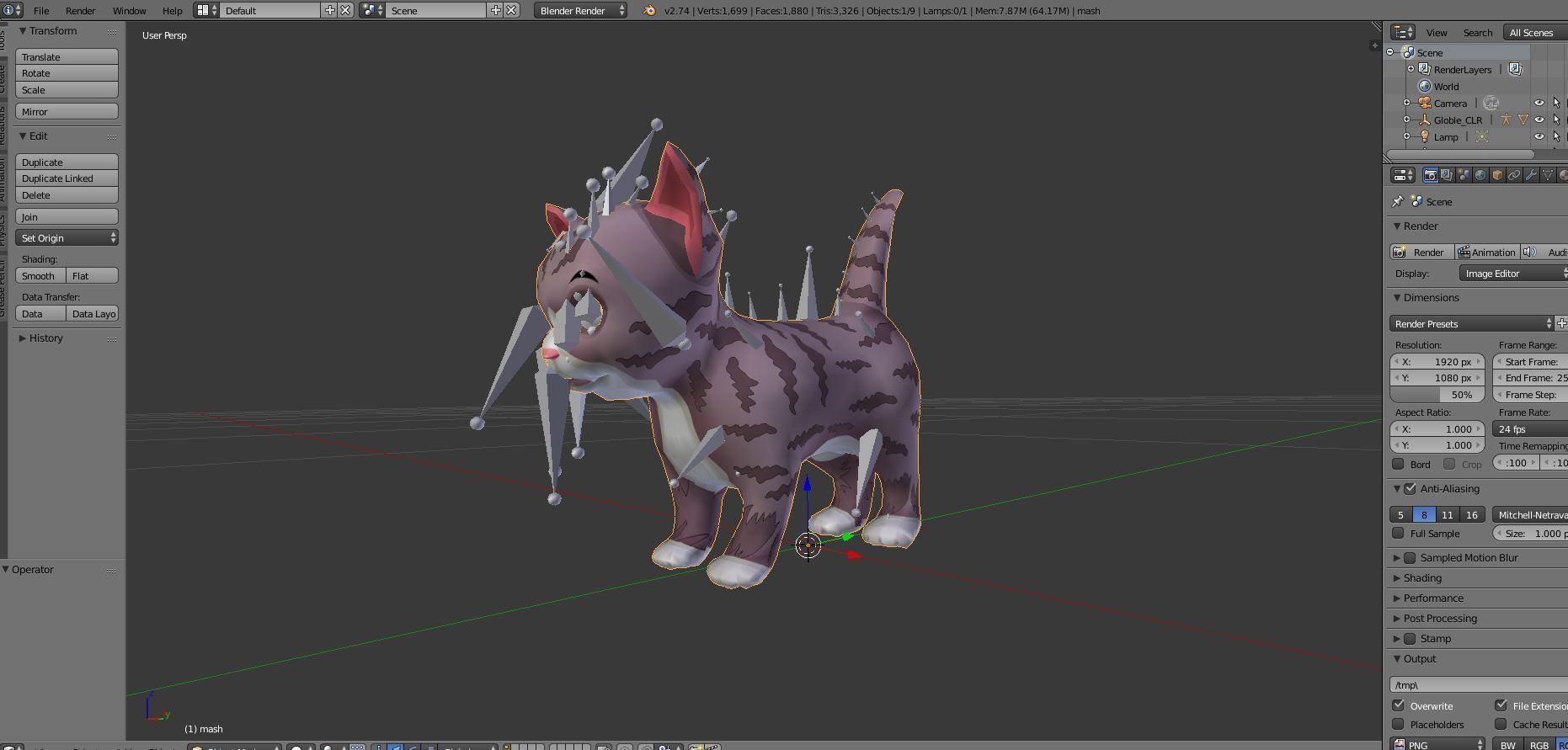This screenshot has height=750, width=1568.
Task: Switch to the Modifiers properties tab
Action: pos(1531,175)
